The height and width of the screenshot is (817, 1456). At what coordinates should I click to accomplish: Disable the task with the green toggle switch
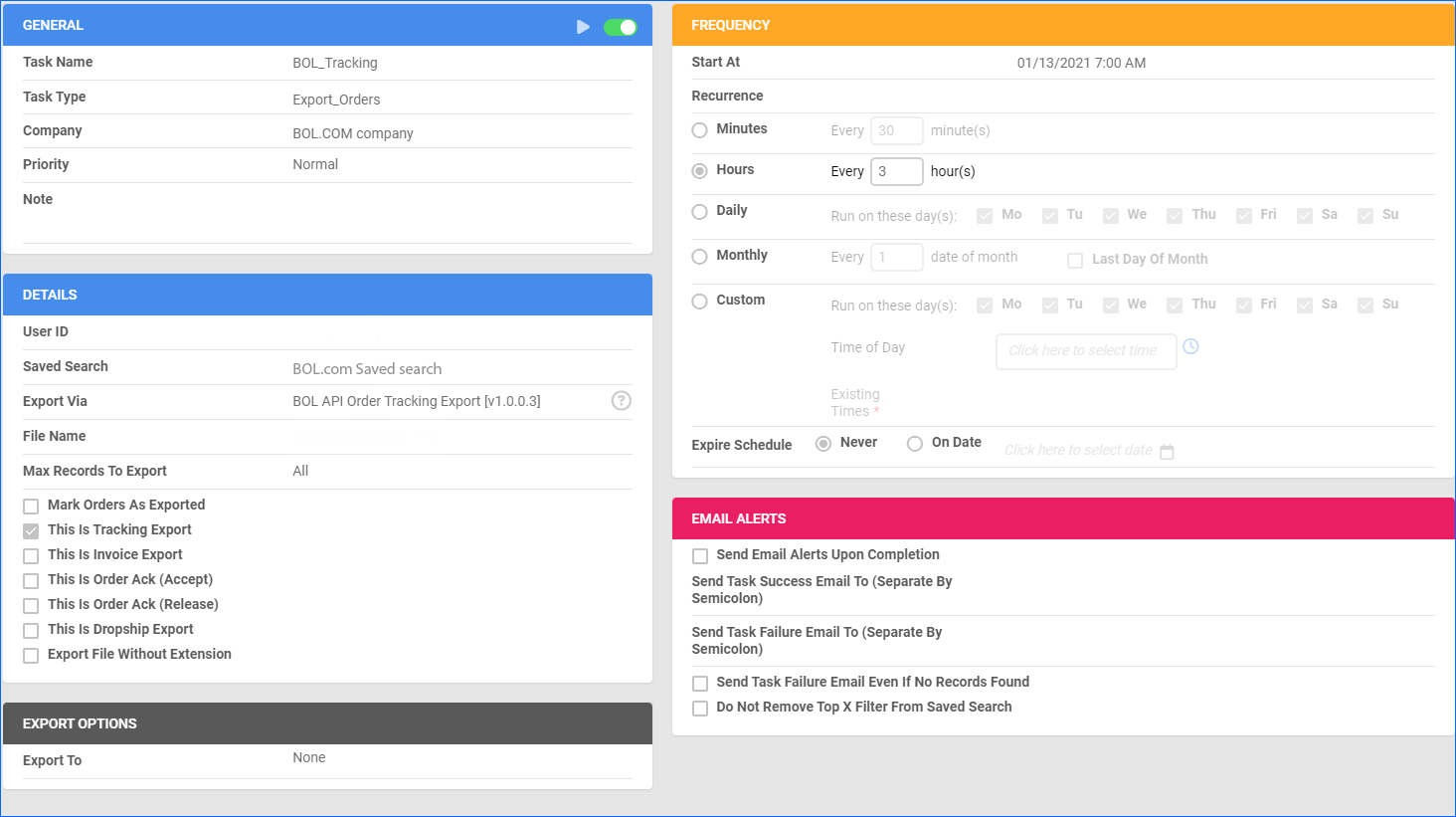click(620, 27)
